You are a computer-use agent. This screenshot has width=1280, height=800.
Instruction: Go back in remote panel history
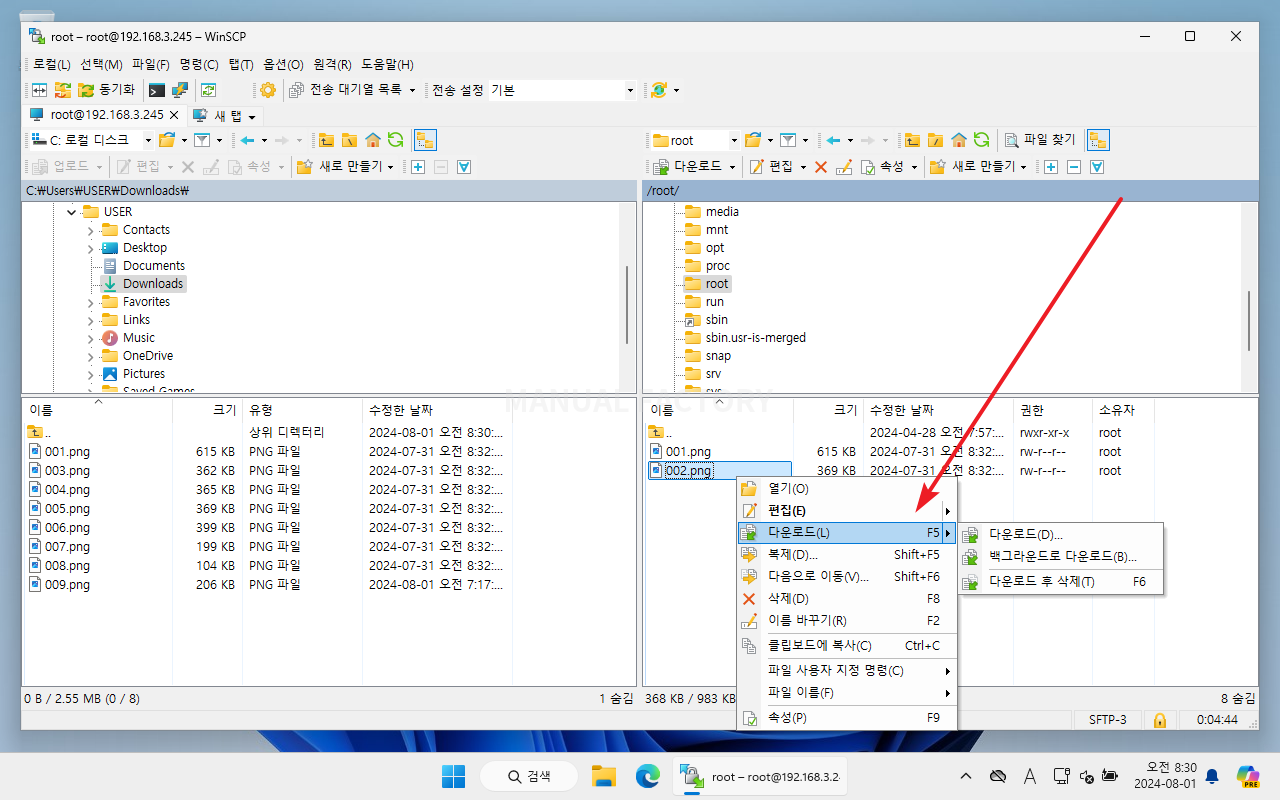[x=833, y=140]
